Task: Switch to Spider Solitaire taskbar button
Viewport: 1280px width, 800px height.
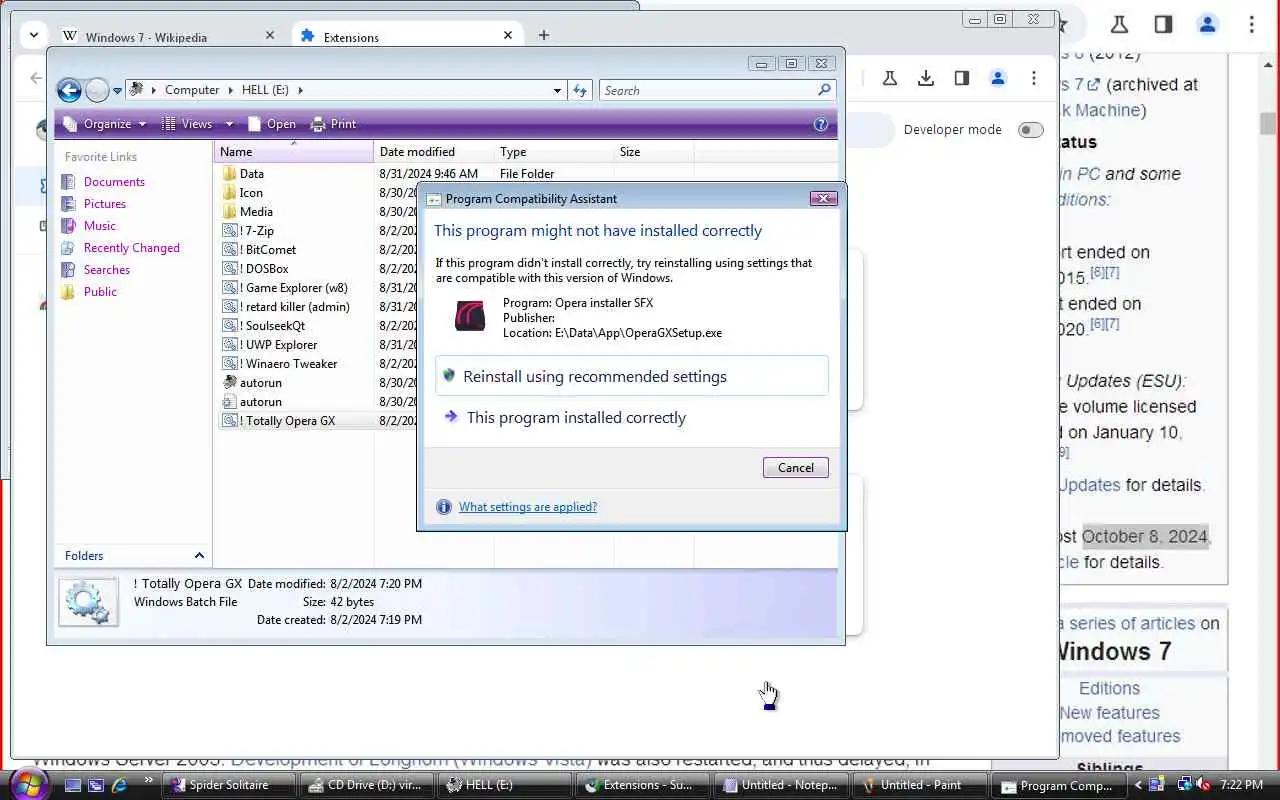Action: (x=229, y=785)
